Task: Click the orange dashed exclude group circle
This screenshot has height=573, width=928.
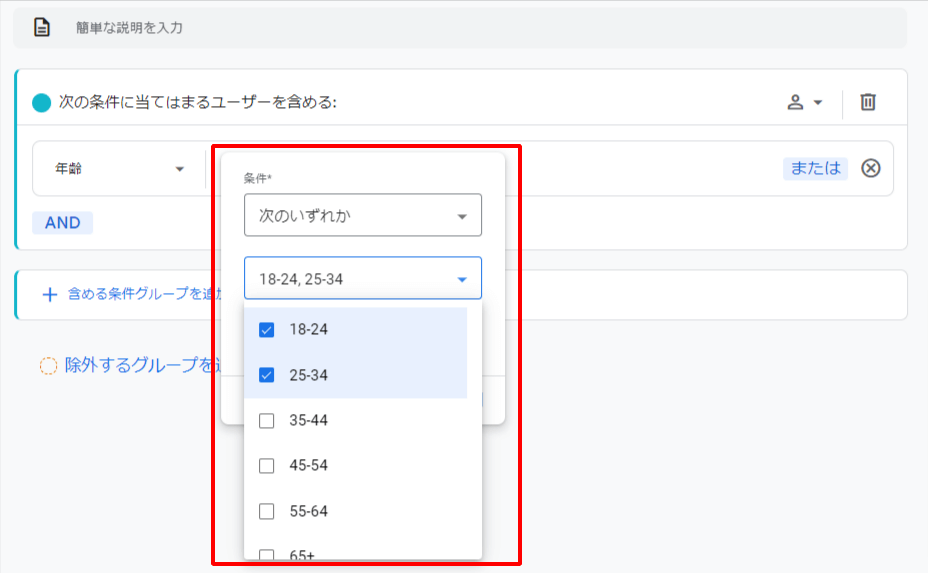Action: (x=49, y=366)
